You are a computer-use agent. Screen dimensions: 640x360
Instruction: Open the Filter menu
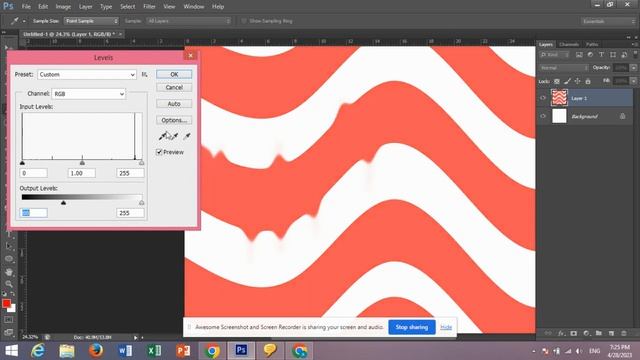click(149, 7)
